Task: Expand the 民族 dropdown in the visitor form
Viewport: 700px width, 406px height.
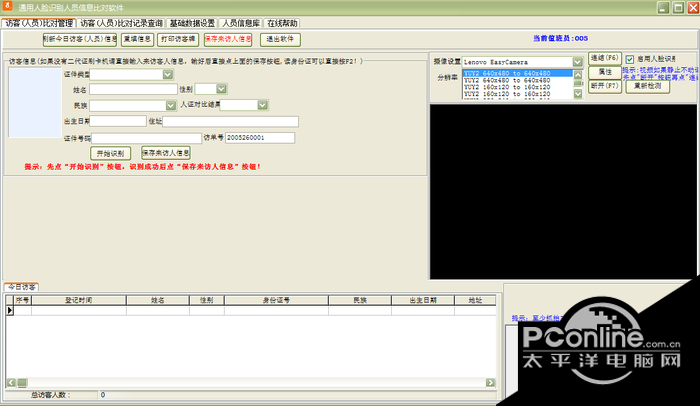Action: pyautogui.click(x=171, y=105)
